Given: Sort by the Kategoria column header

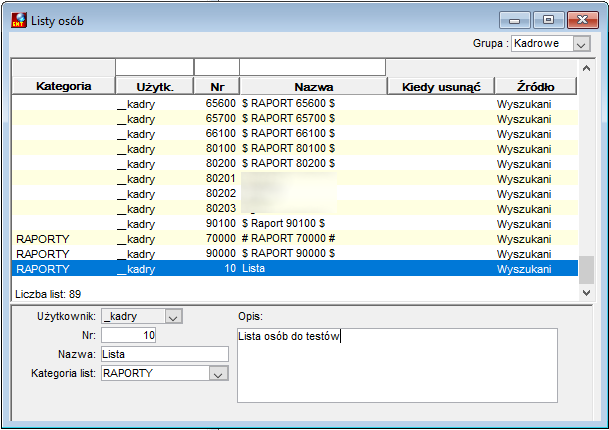Looking at the screenshot, I should [x=64, y=86].
